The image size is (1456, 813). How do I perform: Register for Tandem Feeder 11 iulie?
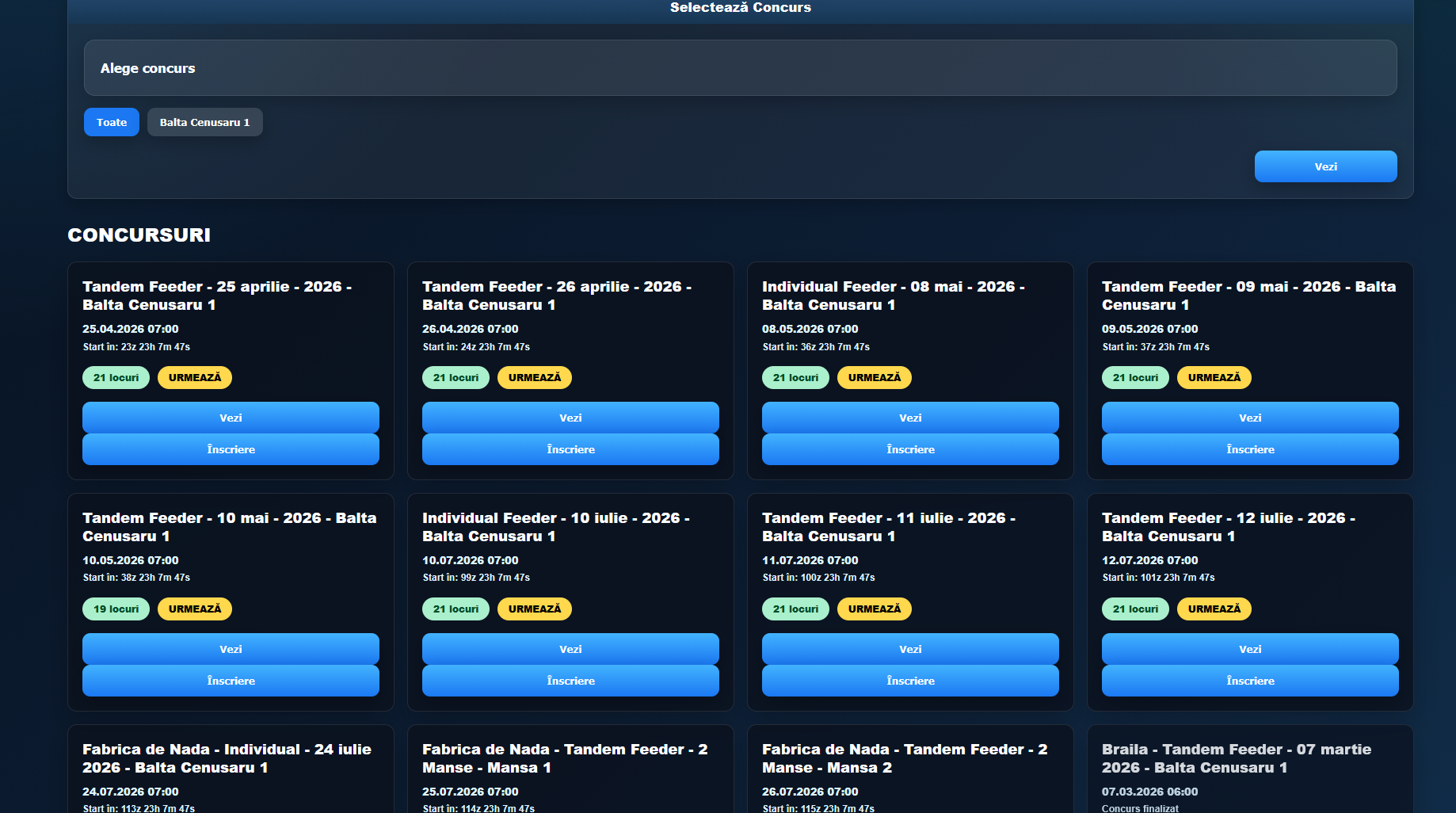pyautogui.click(x=910, y=681)
